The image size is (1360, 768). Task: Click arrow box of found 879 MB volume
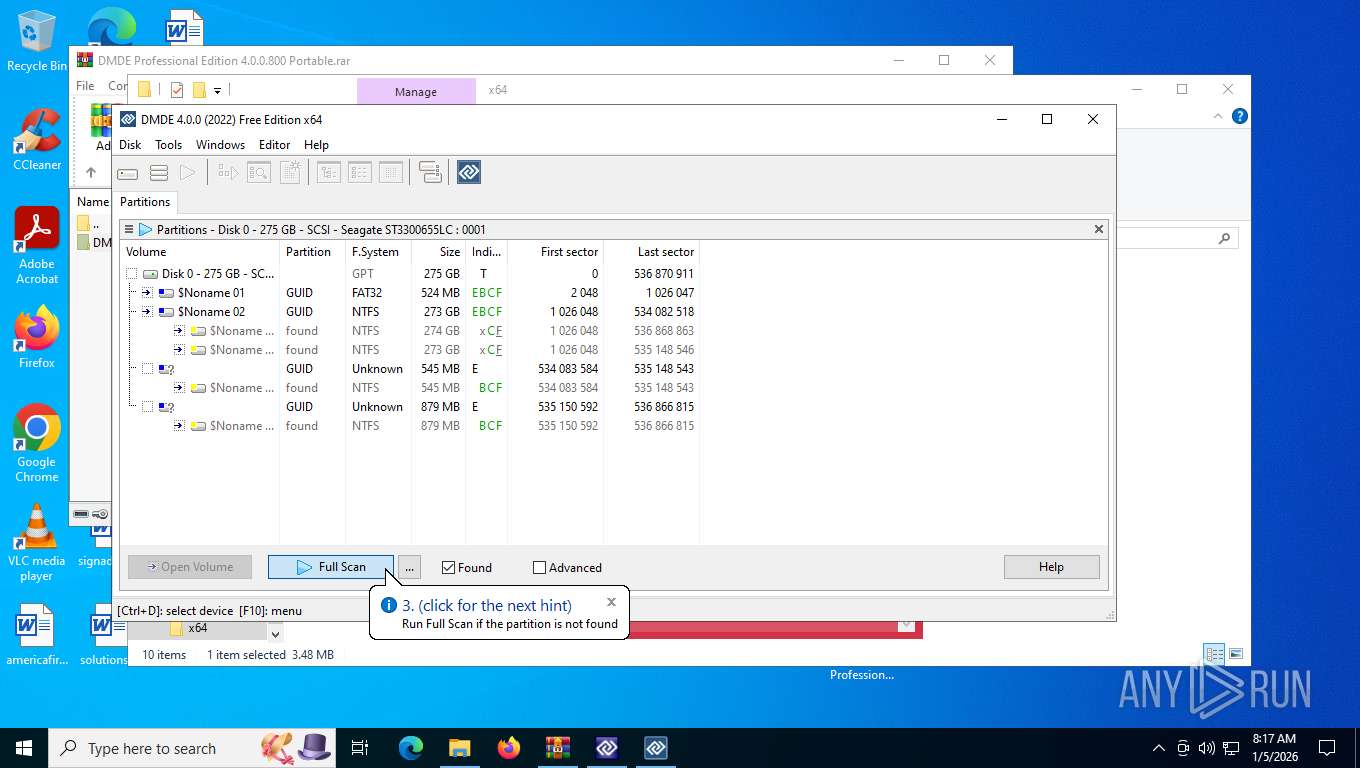coord(179,426)
